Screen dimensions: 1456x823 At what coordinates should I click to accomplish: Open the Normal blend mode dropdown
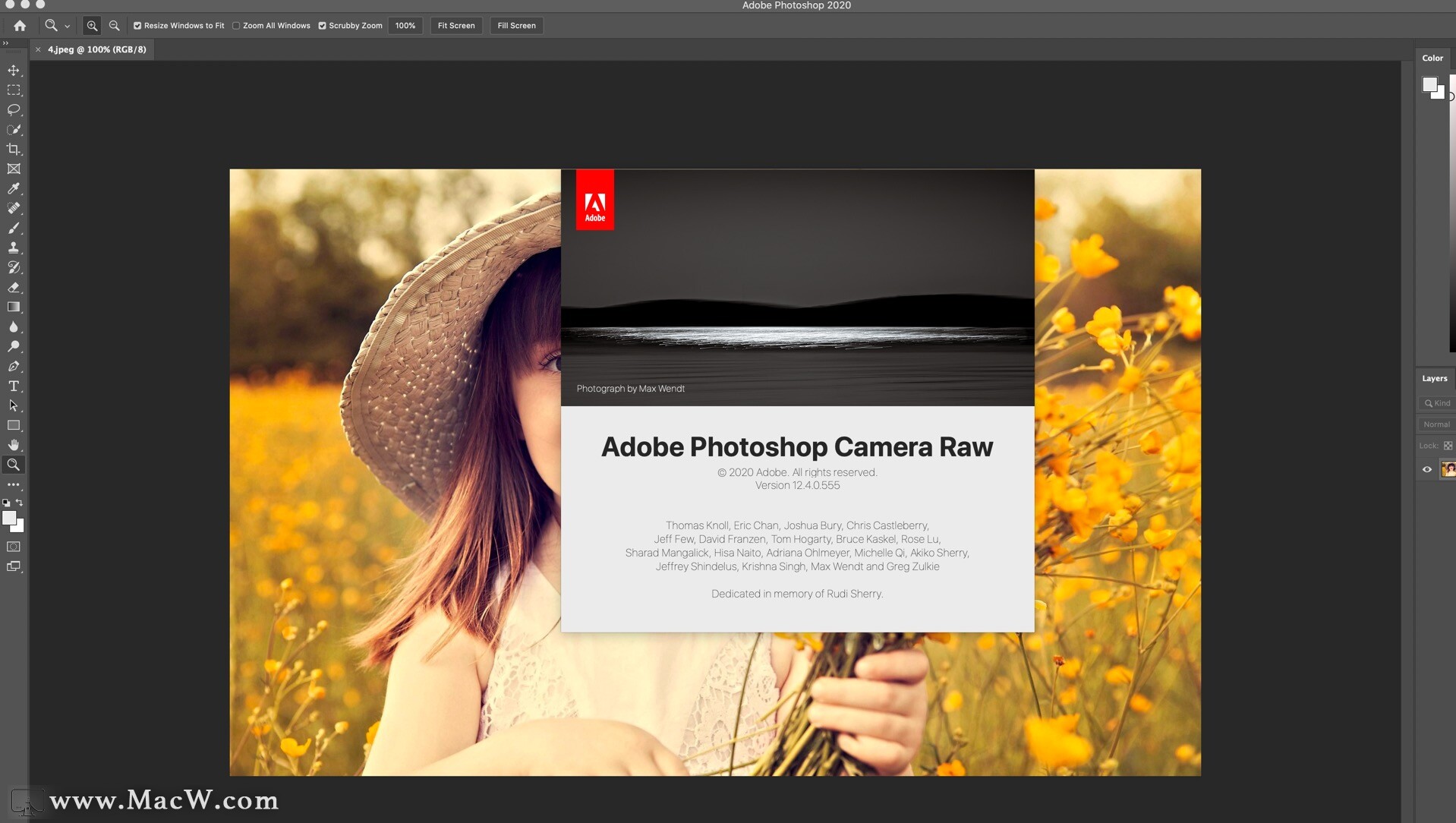(1437, 424)
